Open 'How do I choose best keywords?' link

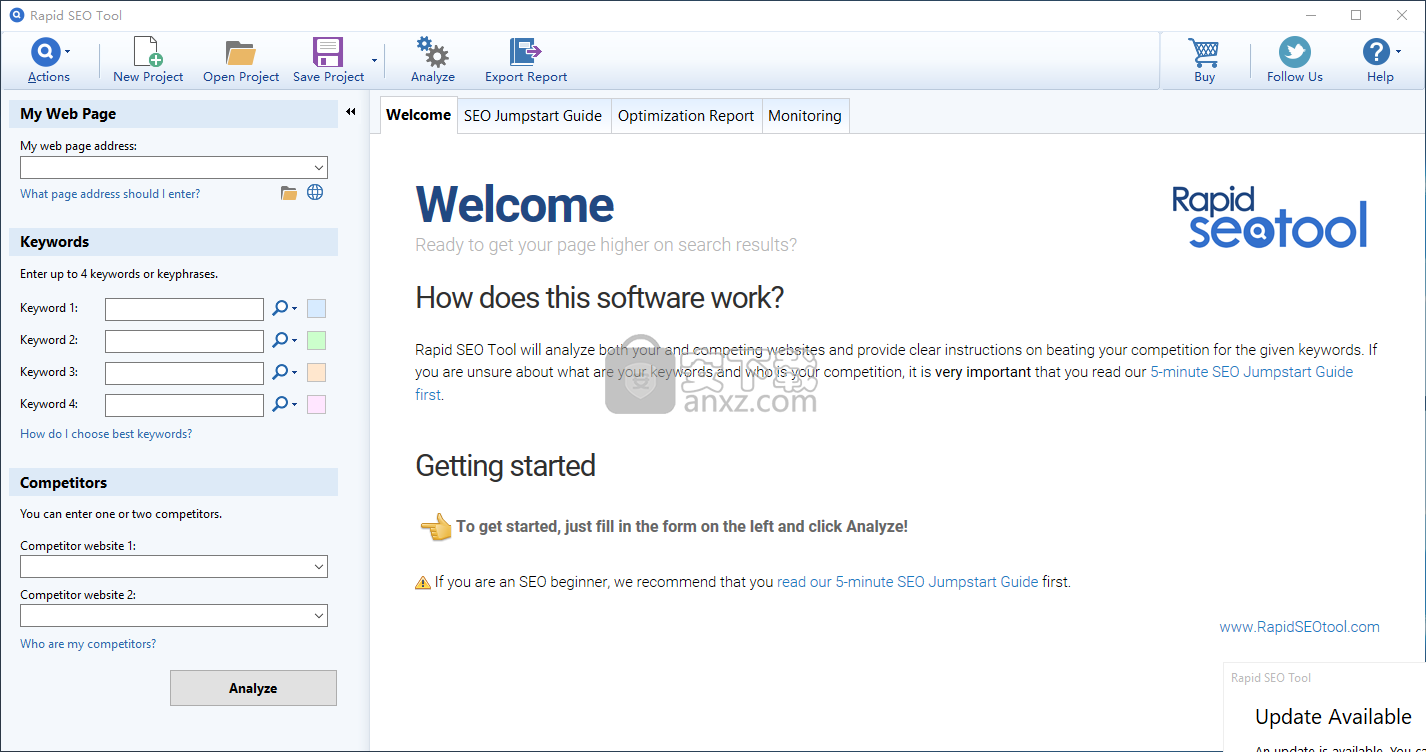click(x=106, y=434)
